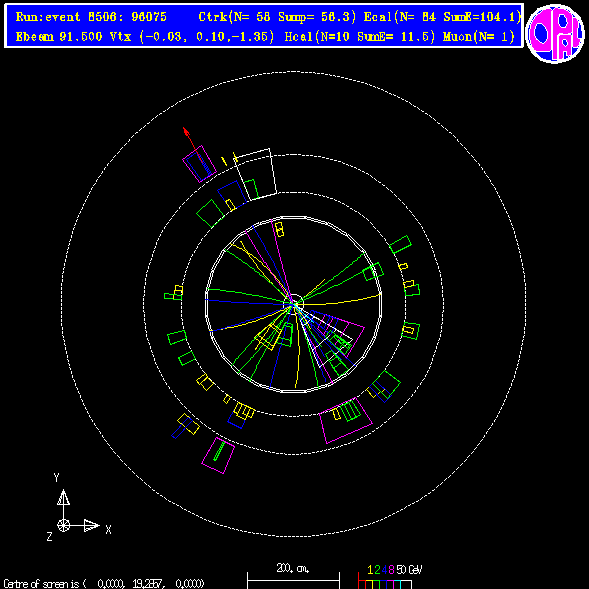Click the Z axis circle symbol

[63, 525]
